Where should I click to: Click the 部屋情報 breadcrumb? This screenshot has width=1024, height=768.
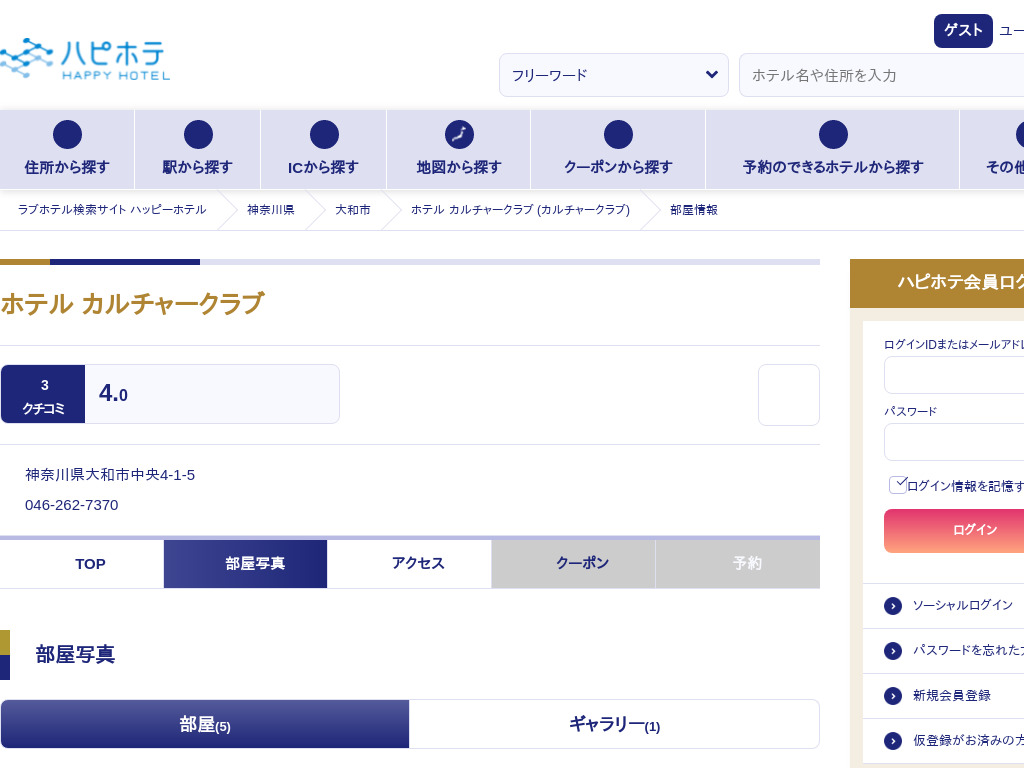tap(694, 210)
